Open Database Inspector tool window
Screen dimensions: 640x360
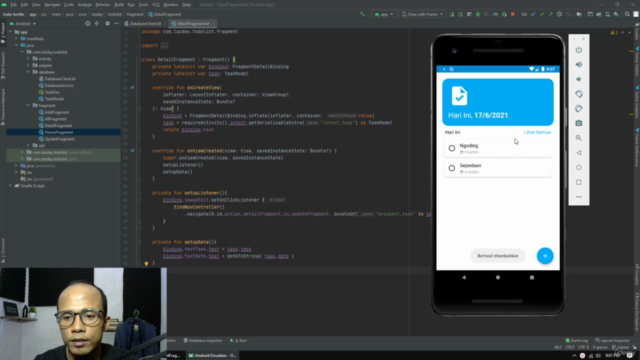203,340
